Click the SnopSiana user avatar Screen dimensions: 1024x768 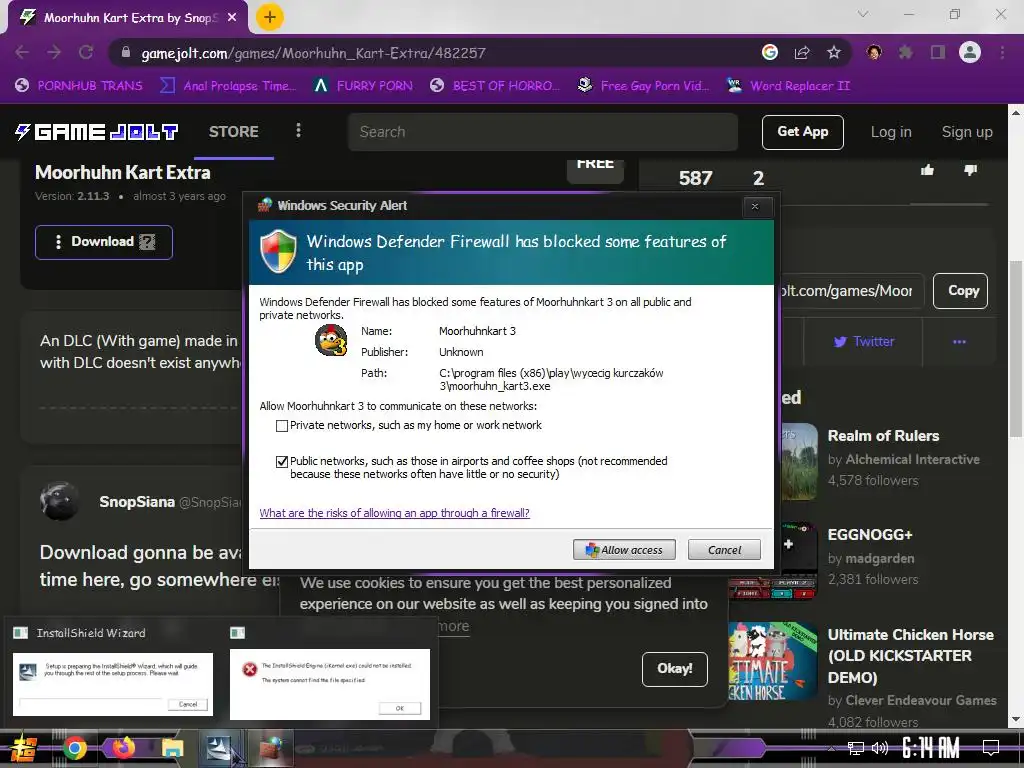pos(59,501)
